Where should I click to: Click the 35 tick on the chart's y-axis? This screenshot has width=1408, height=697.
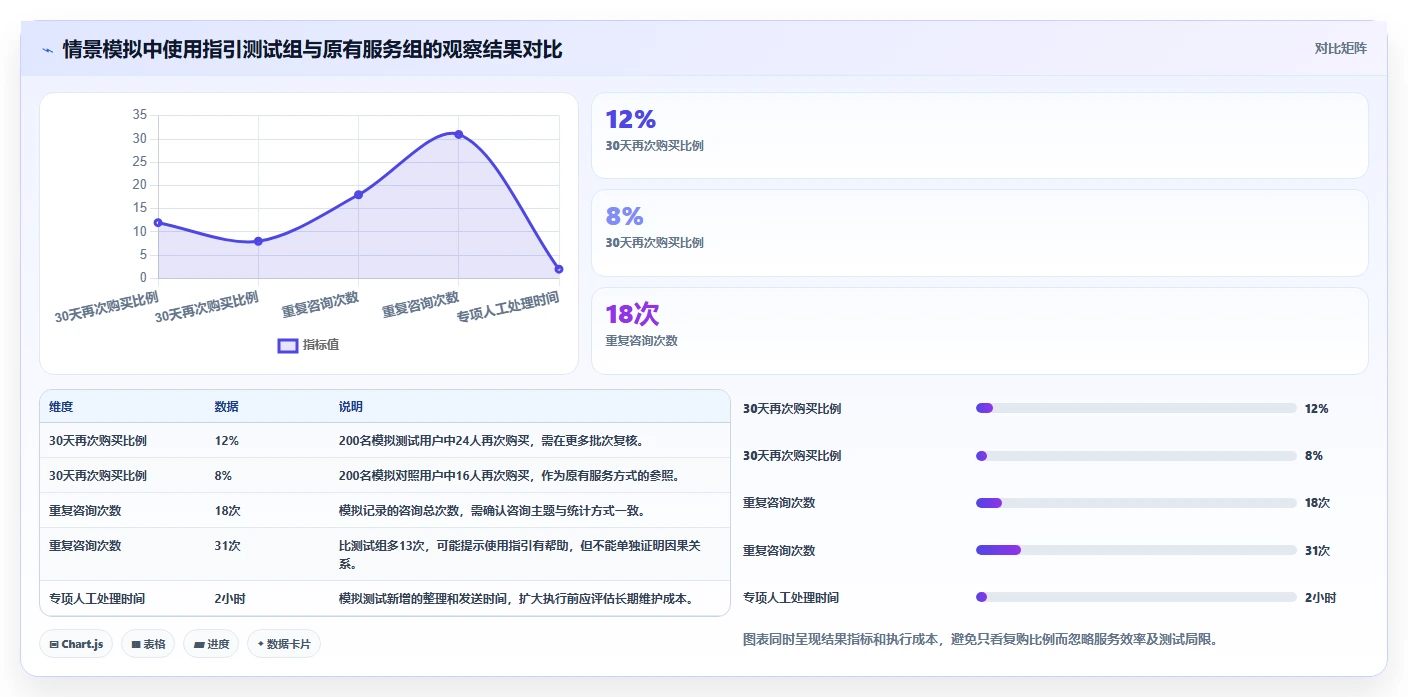(140, 115)
